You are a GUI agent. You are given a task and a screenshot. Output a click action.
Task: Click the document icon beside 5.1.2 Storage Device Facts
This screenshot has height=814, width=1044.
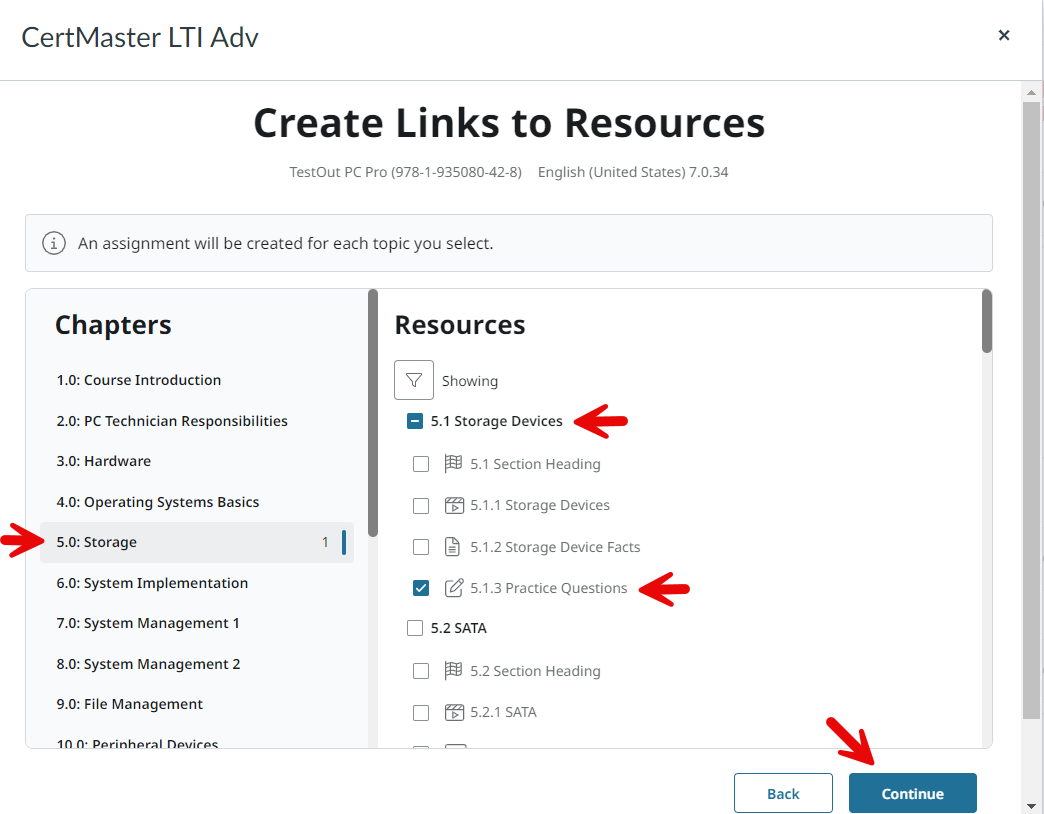point(452,546)
